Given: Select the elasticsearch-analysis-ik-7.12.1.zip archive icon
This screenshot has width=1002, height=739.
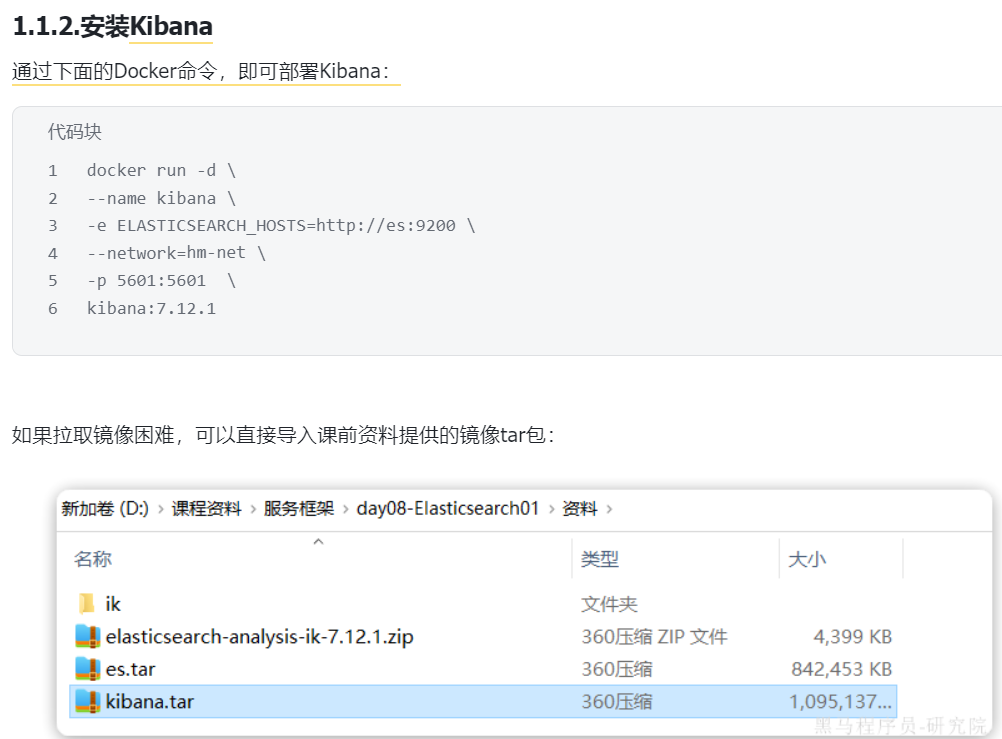Looking at the screenshot, I should (x=88, y=636).
